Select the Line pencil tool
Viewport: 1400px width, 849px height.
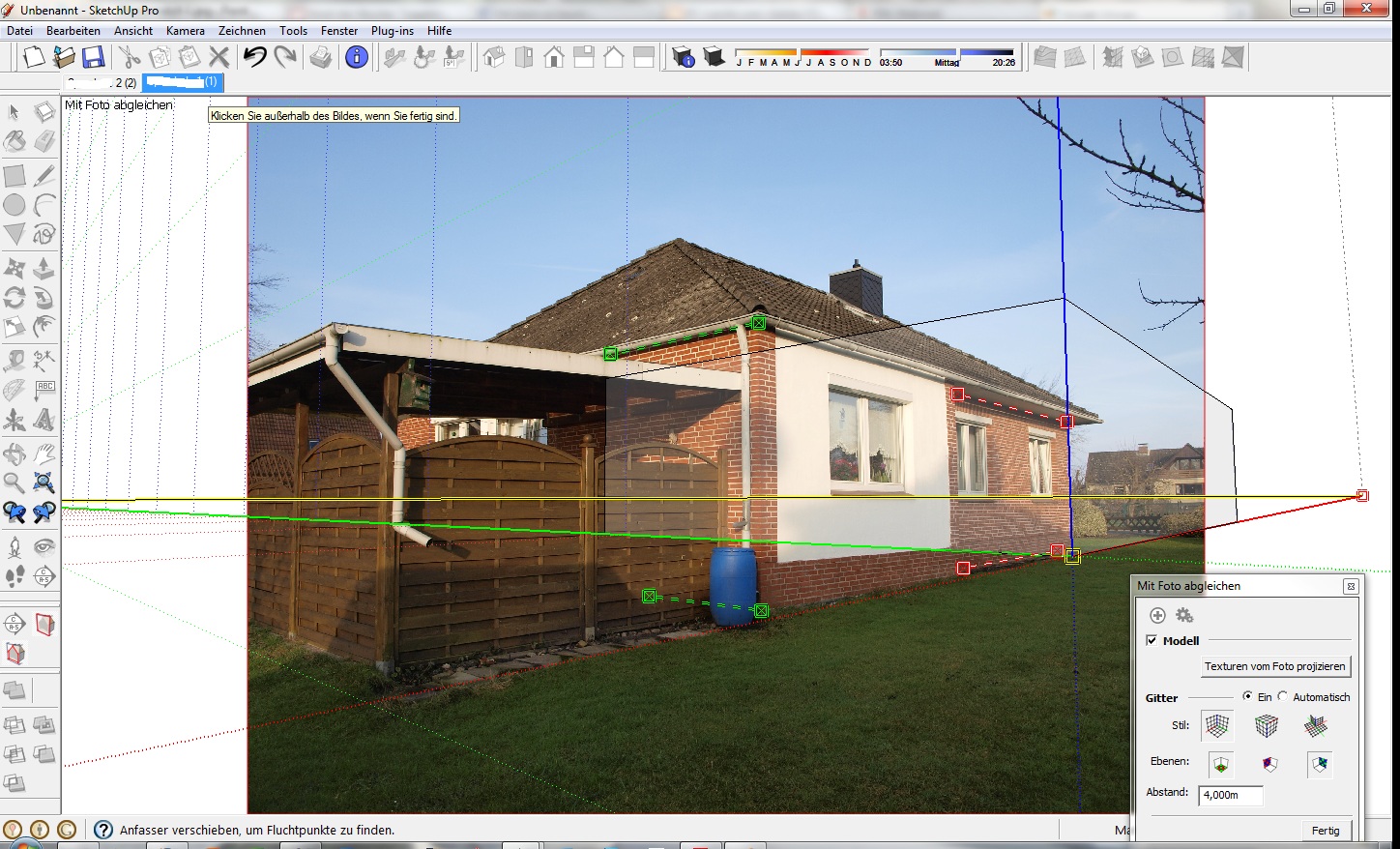pyautogui.click(x=44, y=175)
